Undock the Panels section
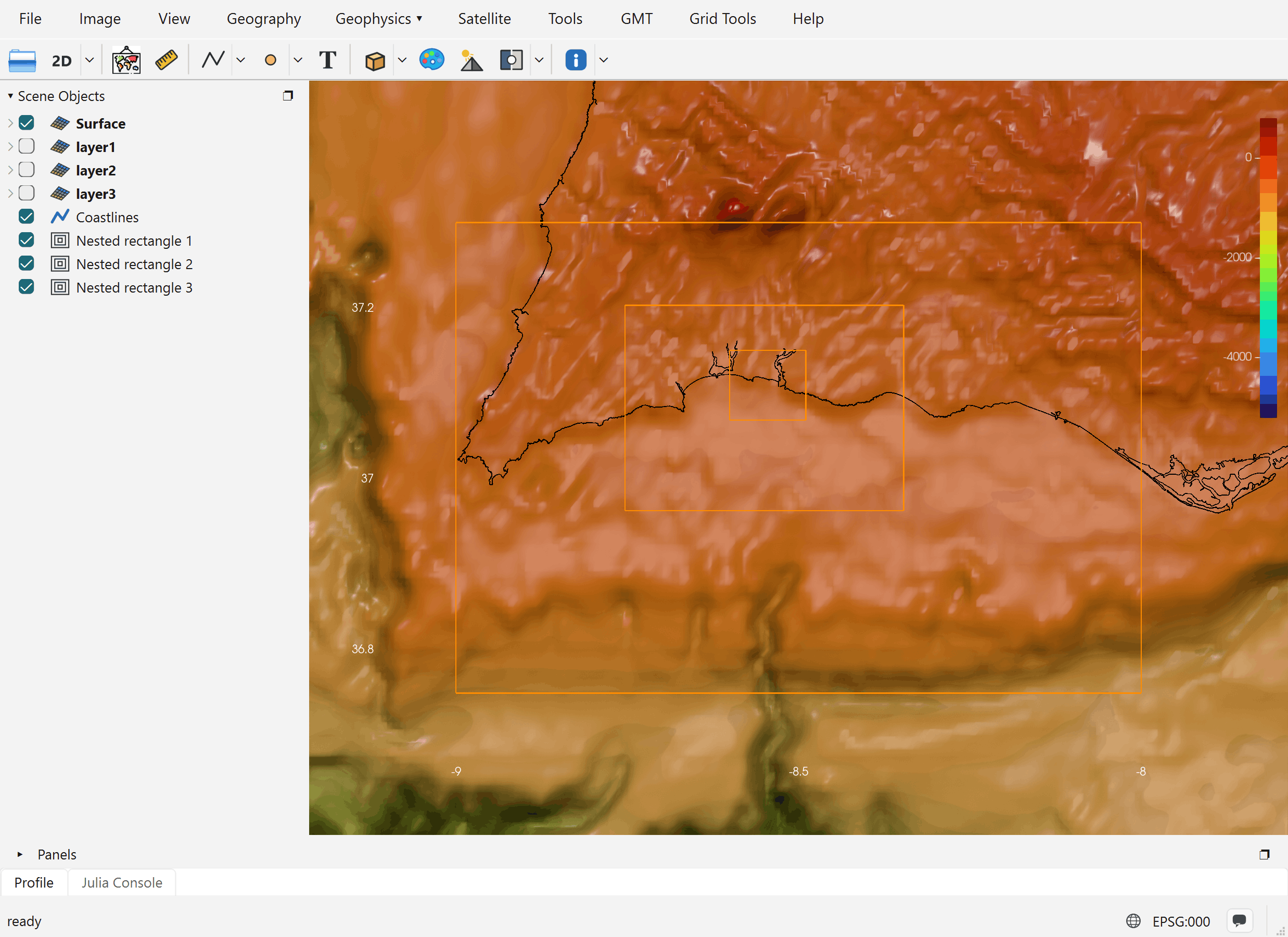Screen dimensions: 1288x937 pos(1264,854)
